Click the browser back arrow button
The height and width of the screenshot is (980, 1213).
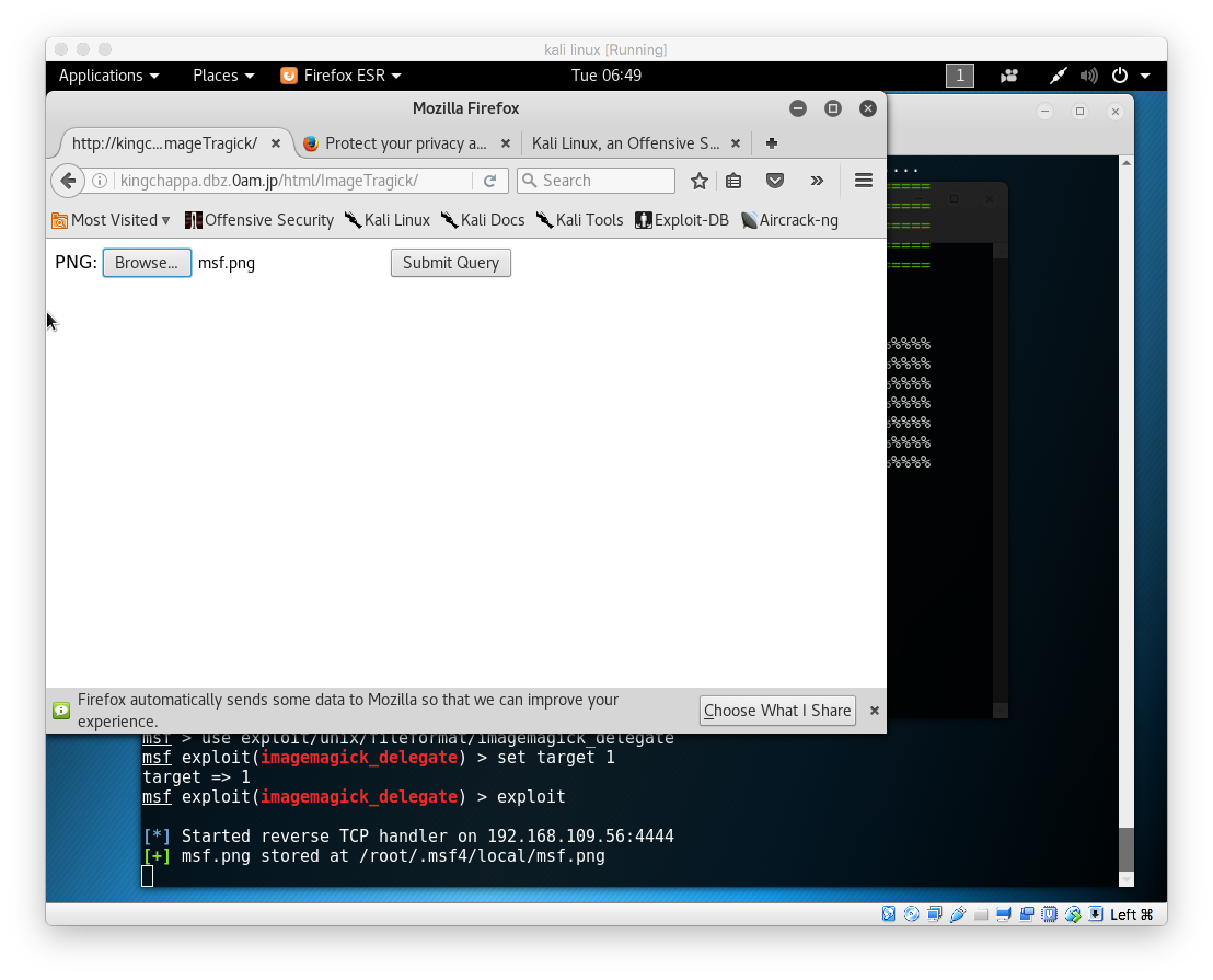pos(68,181)
